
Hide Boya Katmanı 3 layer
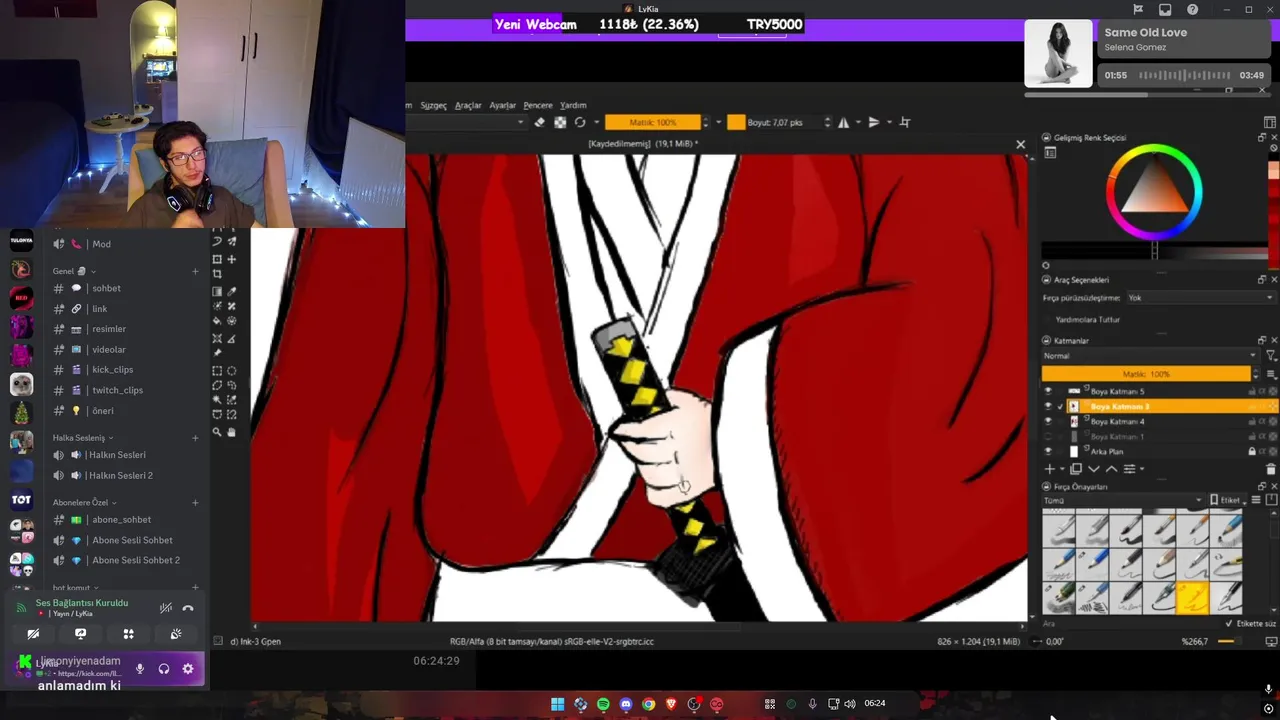pos(1048,406)
